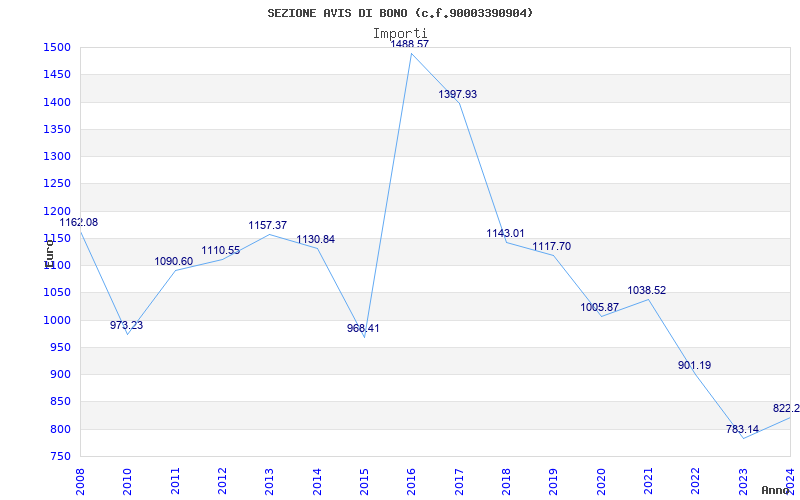Select the 1450 y-axis tick label
800x500 pixels.
(57, 75)
